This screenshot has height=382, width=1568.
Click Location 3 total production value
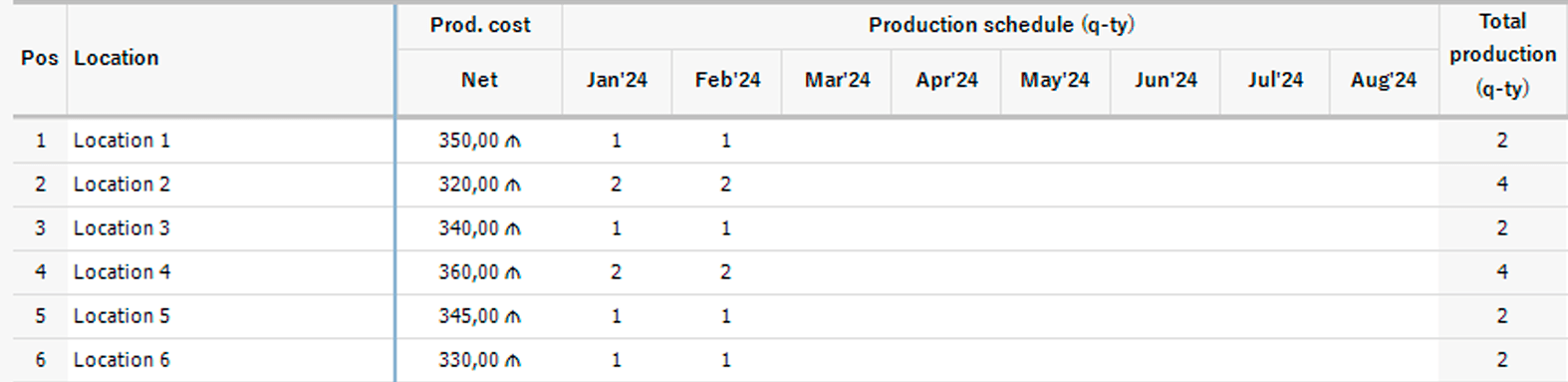1502,228
